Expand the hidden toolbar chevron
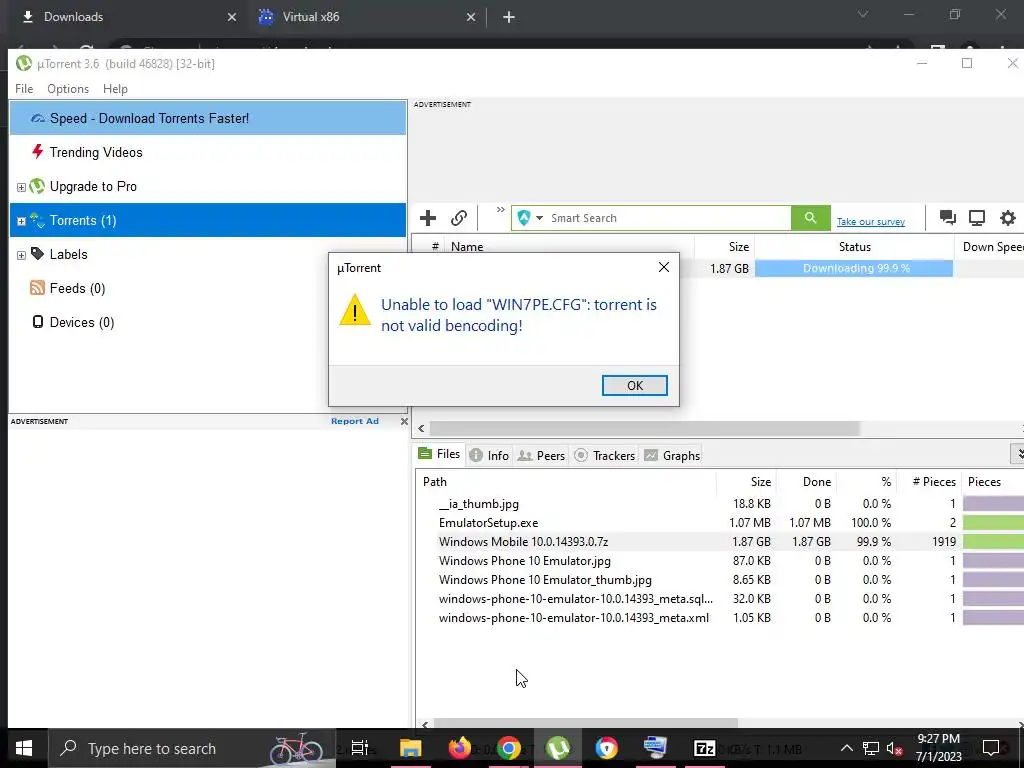This screenshot has height=768, width=1024. tap(500, 210)
